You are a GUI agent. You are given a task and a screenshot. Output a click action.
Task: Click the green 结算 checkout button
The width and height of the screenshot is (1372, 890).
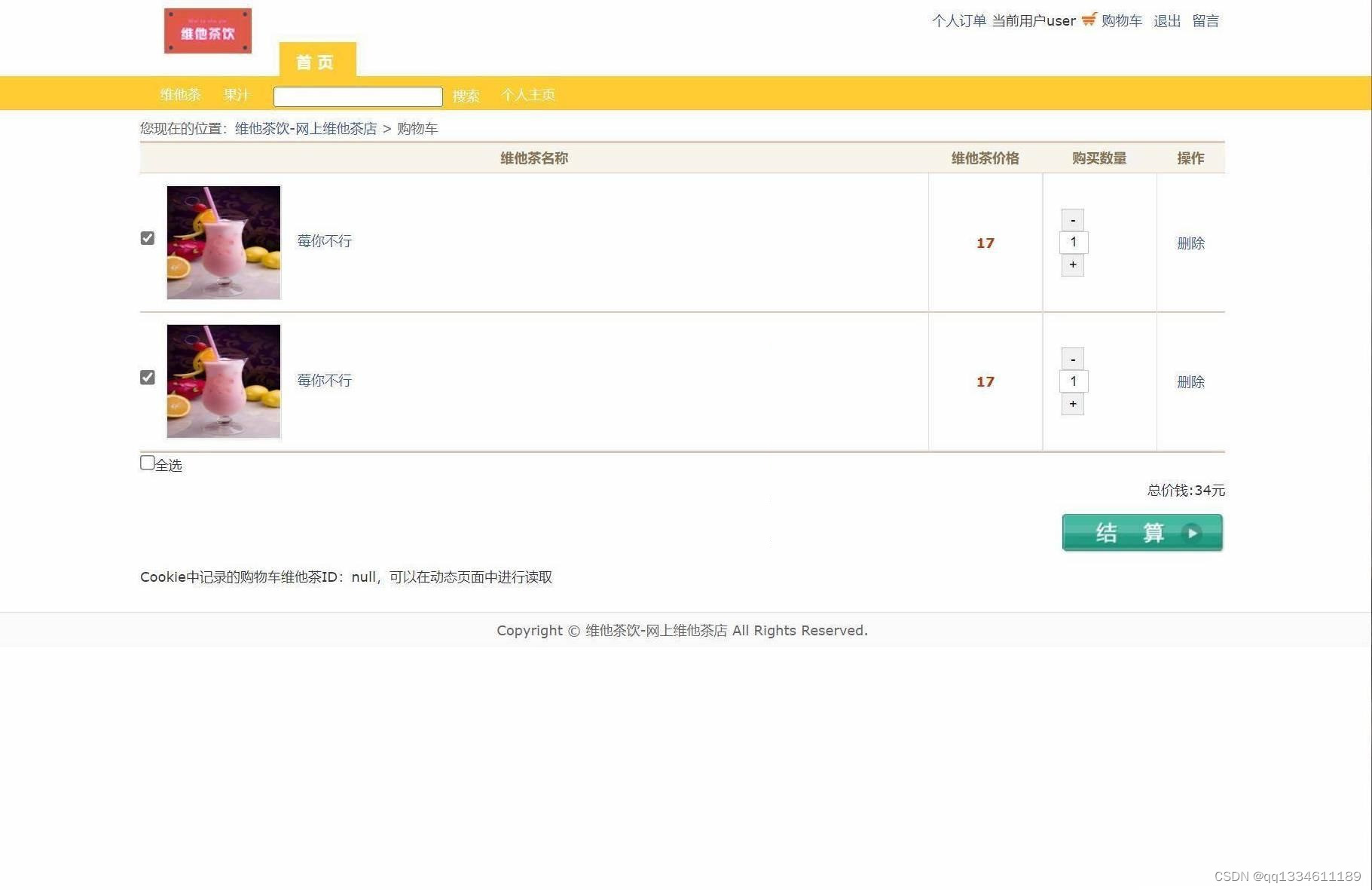[x=1141, y=532]
